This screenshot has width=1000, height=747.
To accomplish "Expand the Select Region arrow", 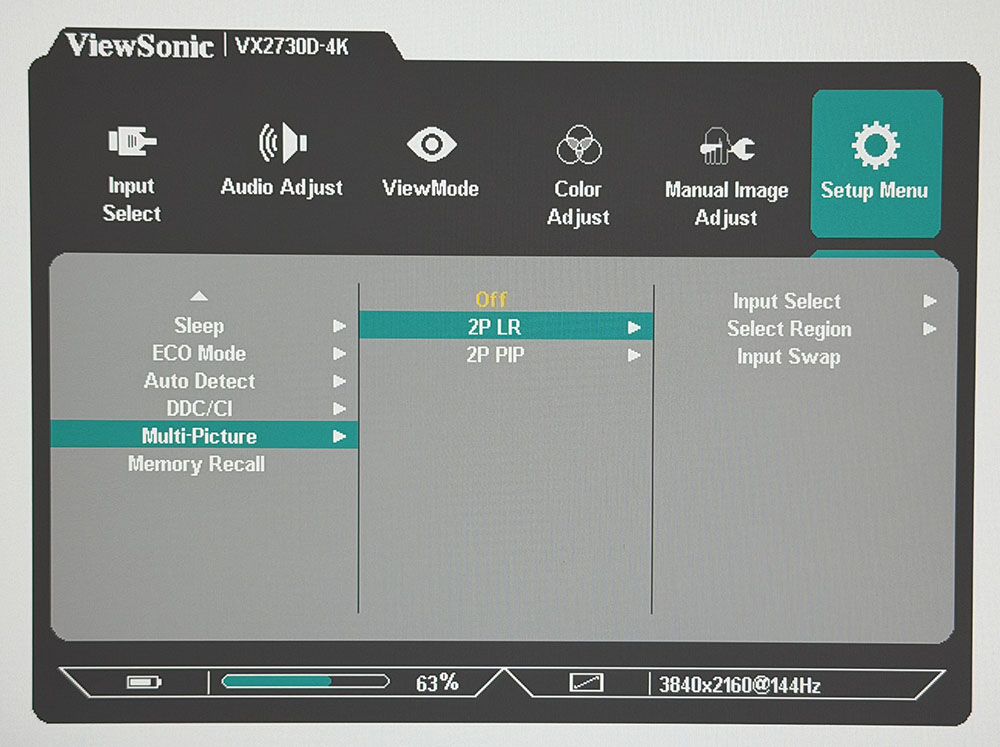I will coord(930,329).
